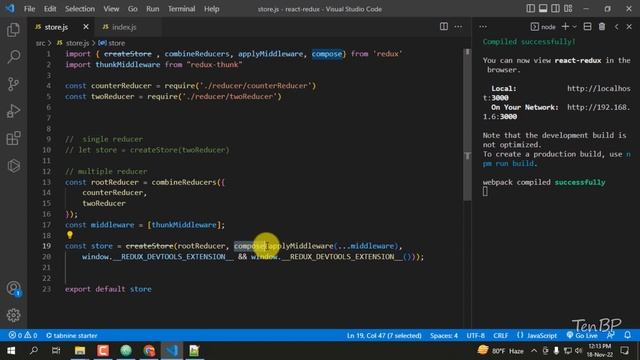Show hidden tray icons chevron
Screen dimensions: 640x360
pyautogui.click(x=534, y=351)
